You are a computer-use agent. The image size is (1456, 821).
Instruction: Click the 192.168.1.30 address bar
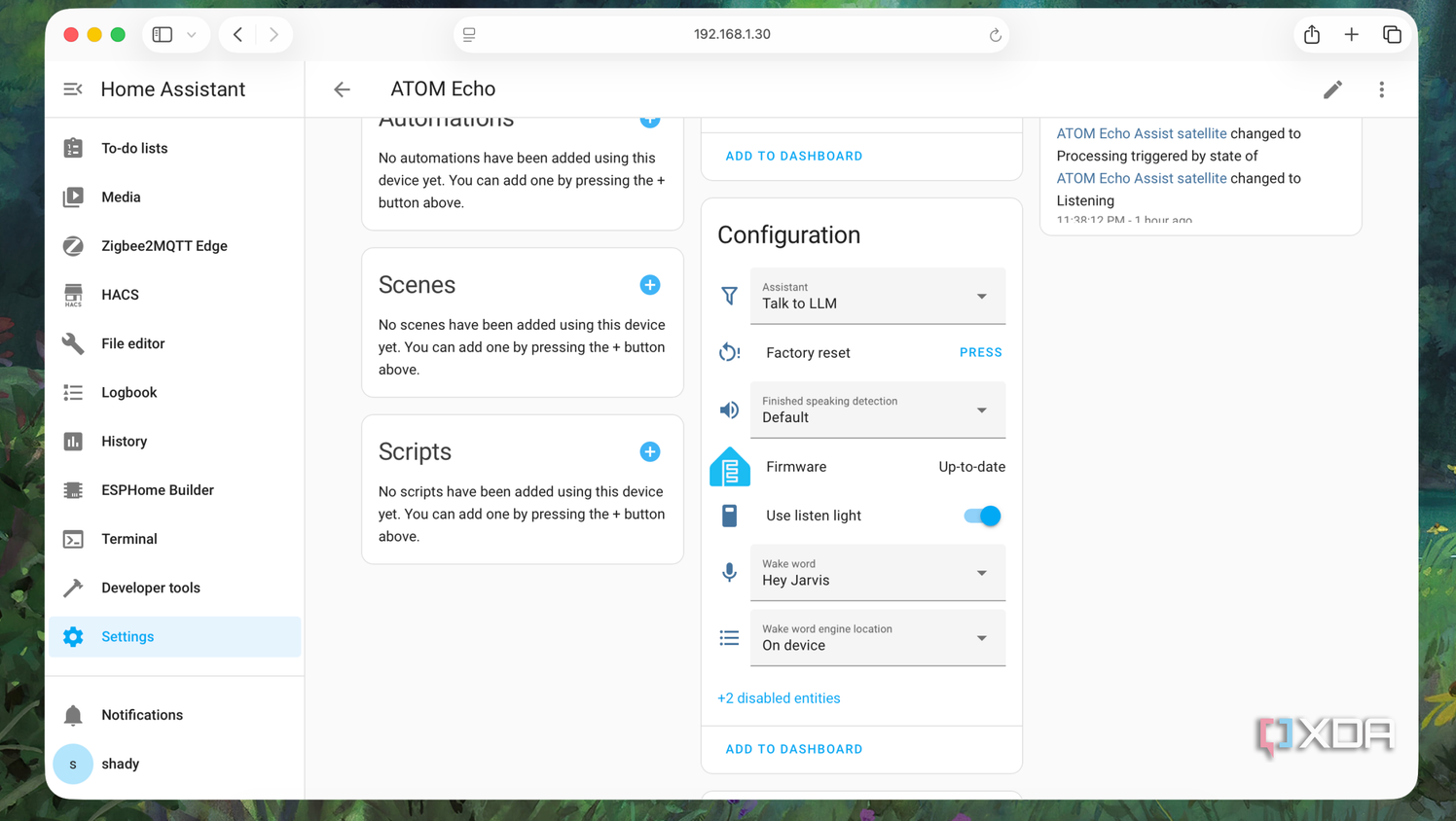pos(732,34)
